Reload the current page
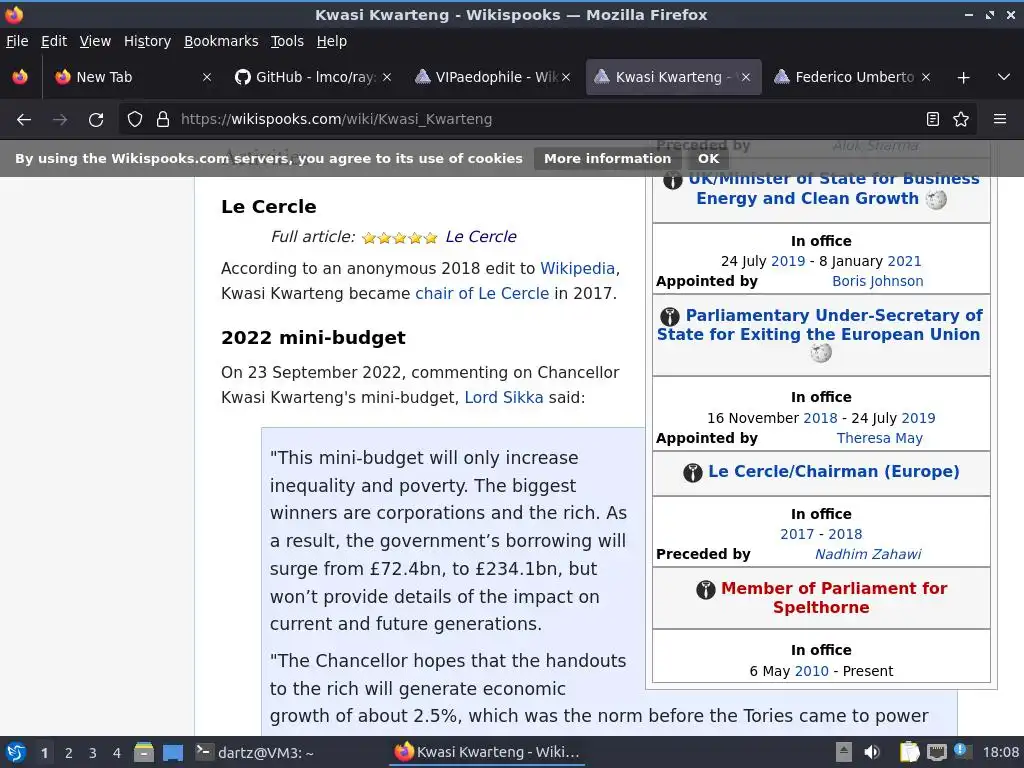The height and width of the screenshot is (768, 1024). click(x=96, y=120)
